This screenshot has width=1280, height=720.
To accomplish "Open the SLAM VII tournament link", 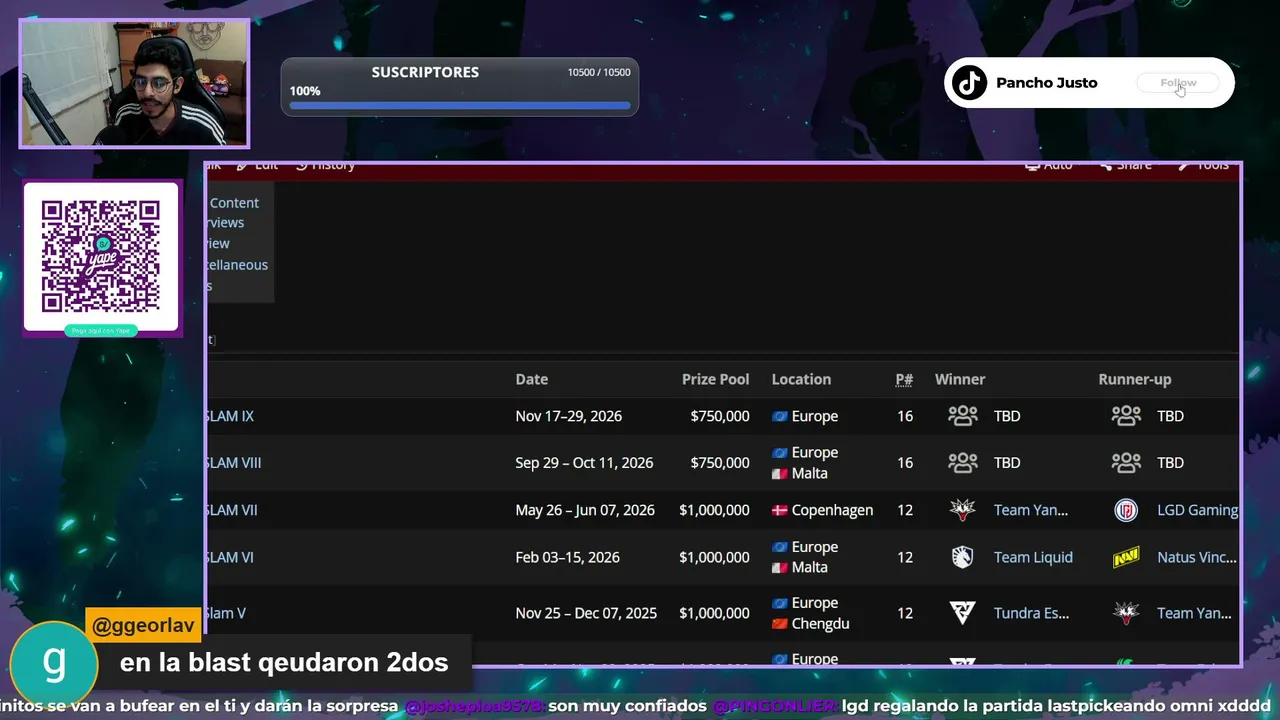I will [231, 510].
